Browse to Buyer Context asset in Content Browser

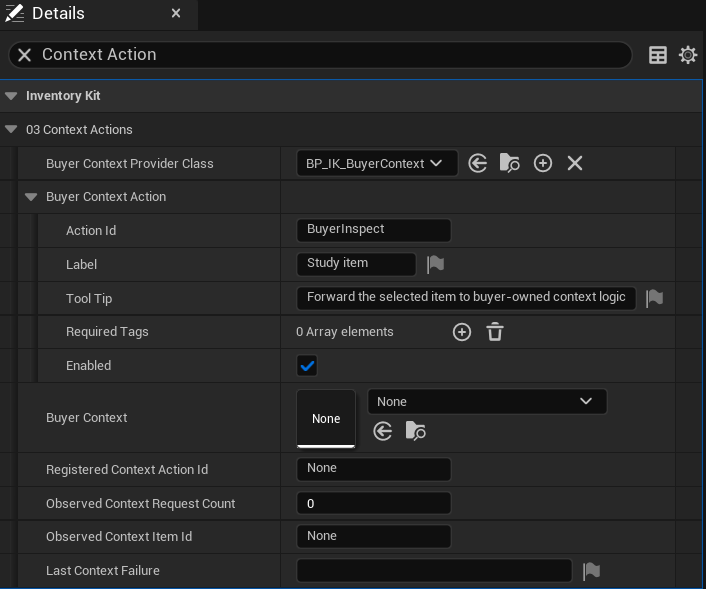point(415,431)
